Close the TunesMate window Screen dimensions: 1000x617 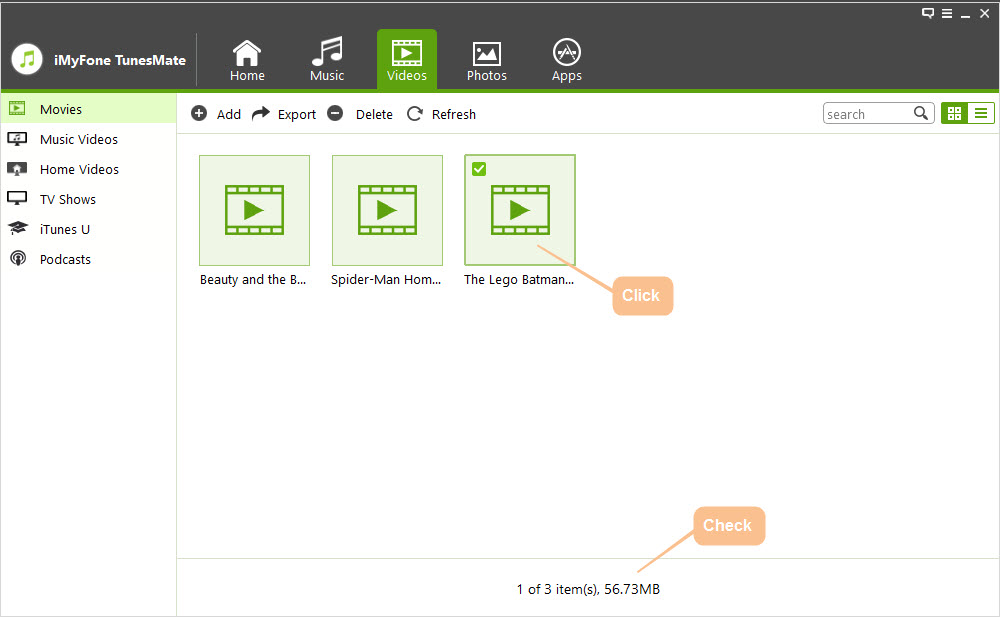(985, 13)
